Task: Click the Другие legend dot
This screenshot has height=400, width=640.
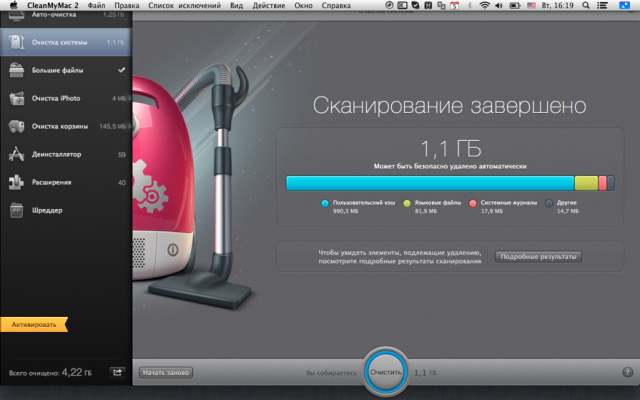Action: coord(549,203)
